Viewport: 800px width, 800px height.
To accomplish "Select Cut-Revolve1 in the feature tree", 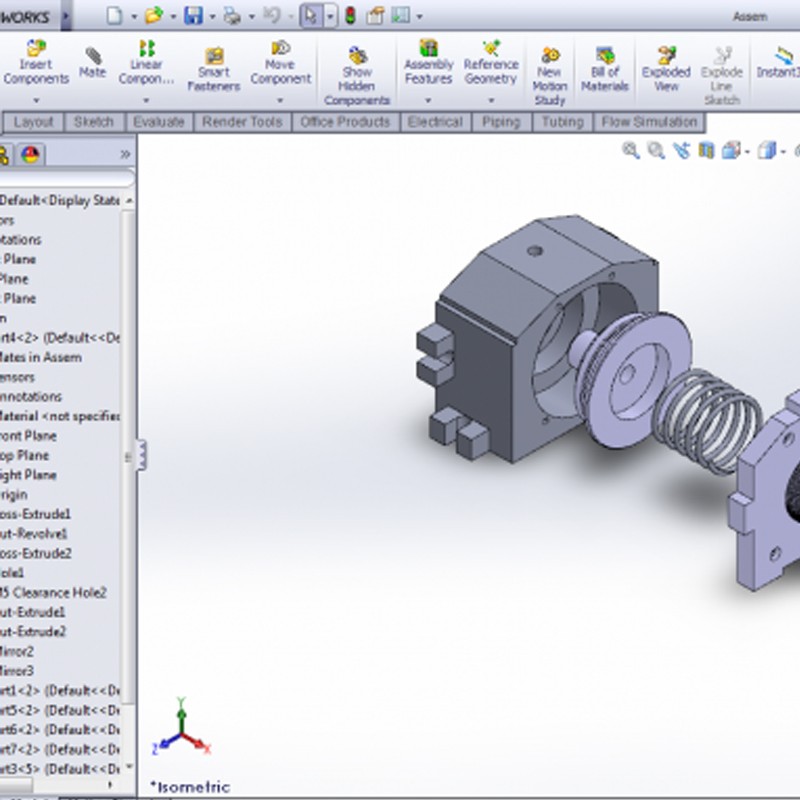I will pyautogui.click(x=34, y=533).
